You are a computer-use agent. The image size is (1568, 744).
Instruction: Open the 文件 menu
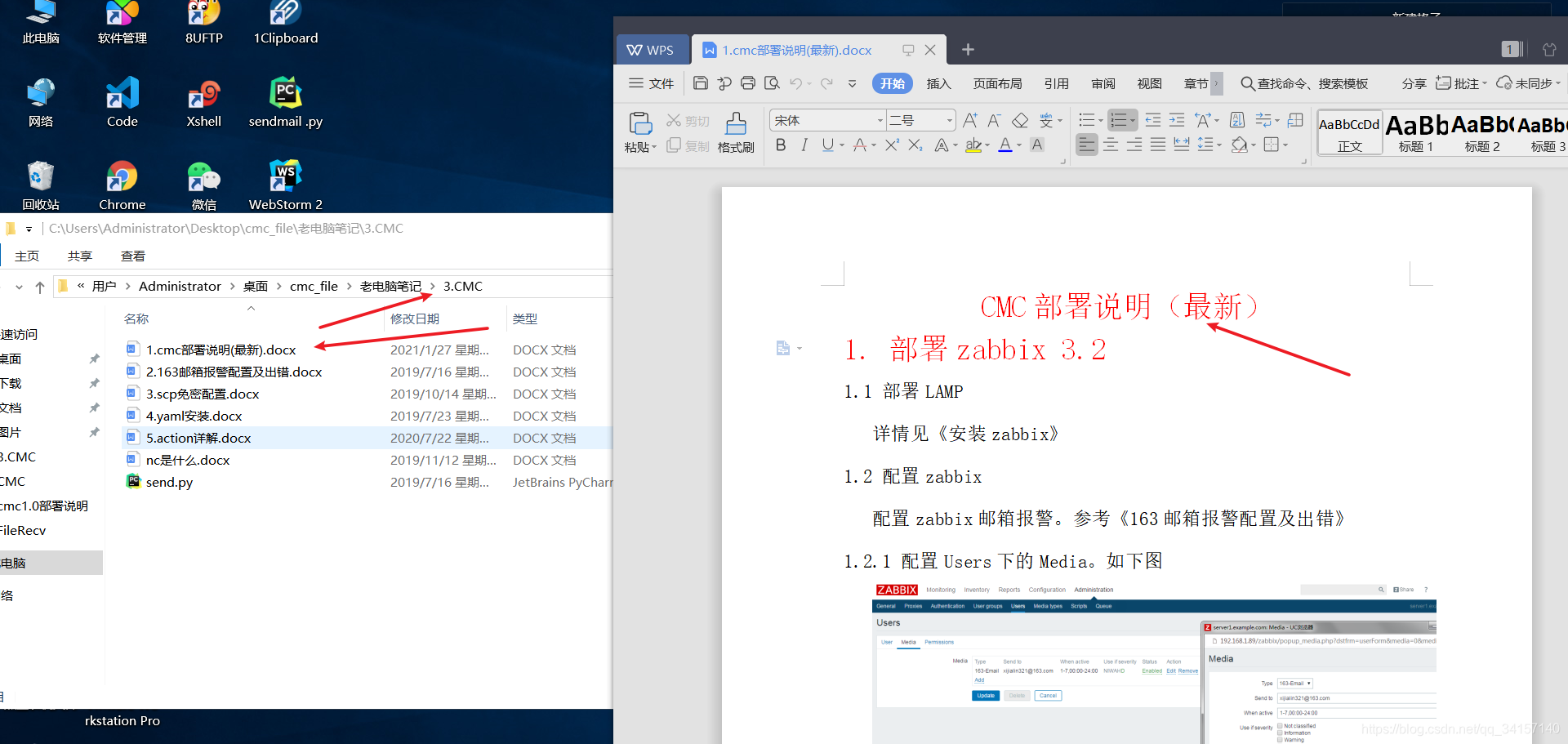(x=661, y=83)
